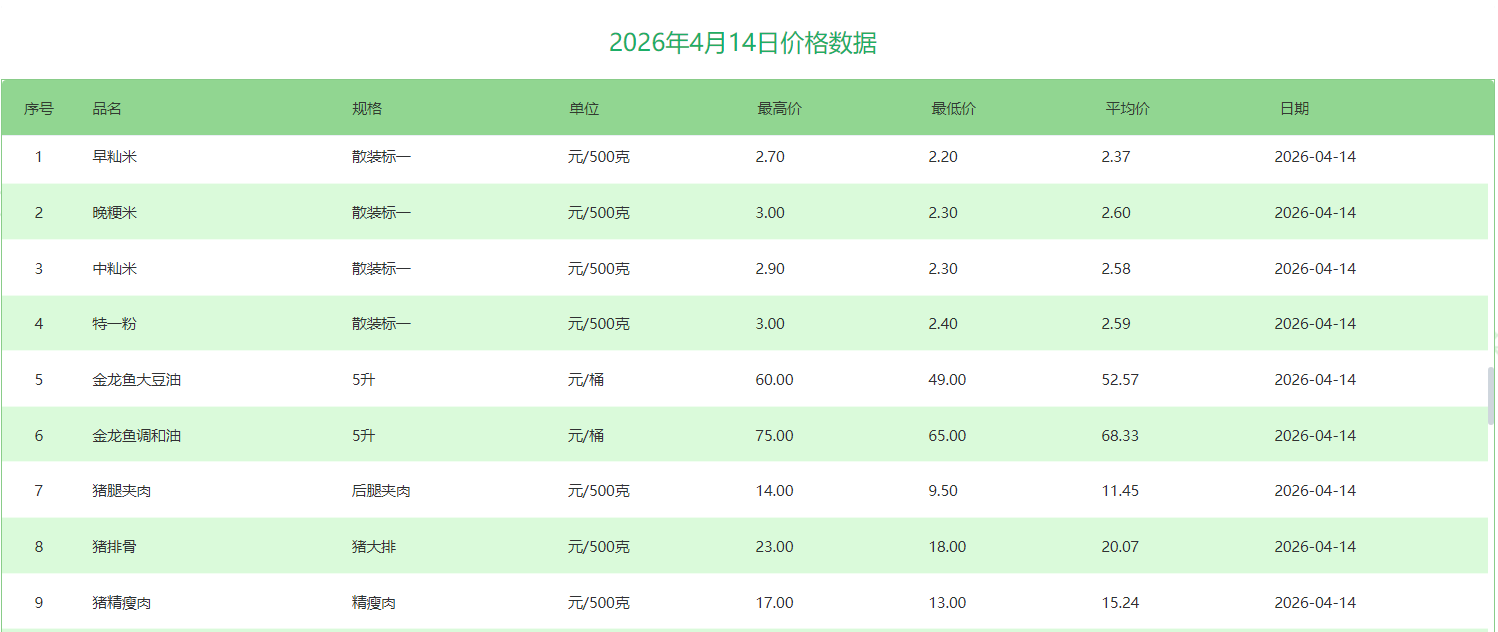This screenshot has width=1498, height=632.
Task: Select the 后腿夹肉 specification cell
Action: click(381, 491)
